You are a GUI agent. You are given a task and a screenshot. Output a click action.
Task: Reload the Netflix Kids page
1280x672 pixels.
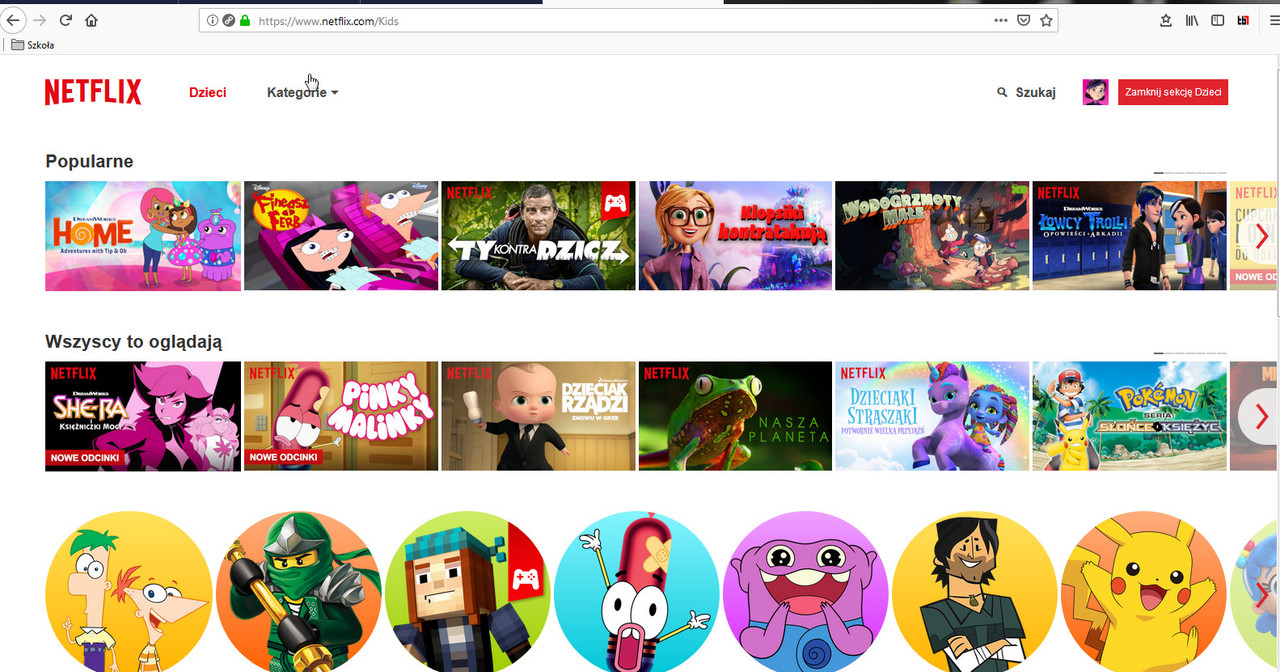(x=66, y=20)
